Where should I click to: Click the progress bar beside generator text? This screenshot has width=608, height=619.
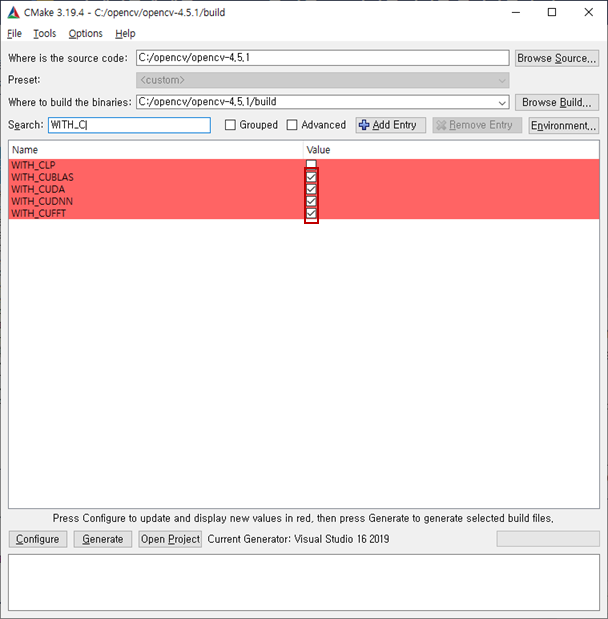pos(548,539)
